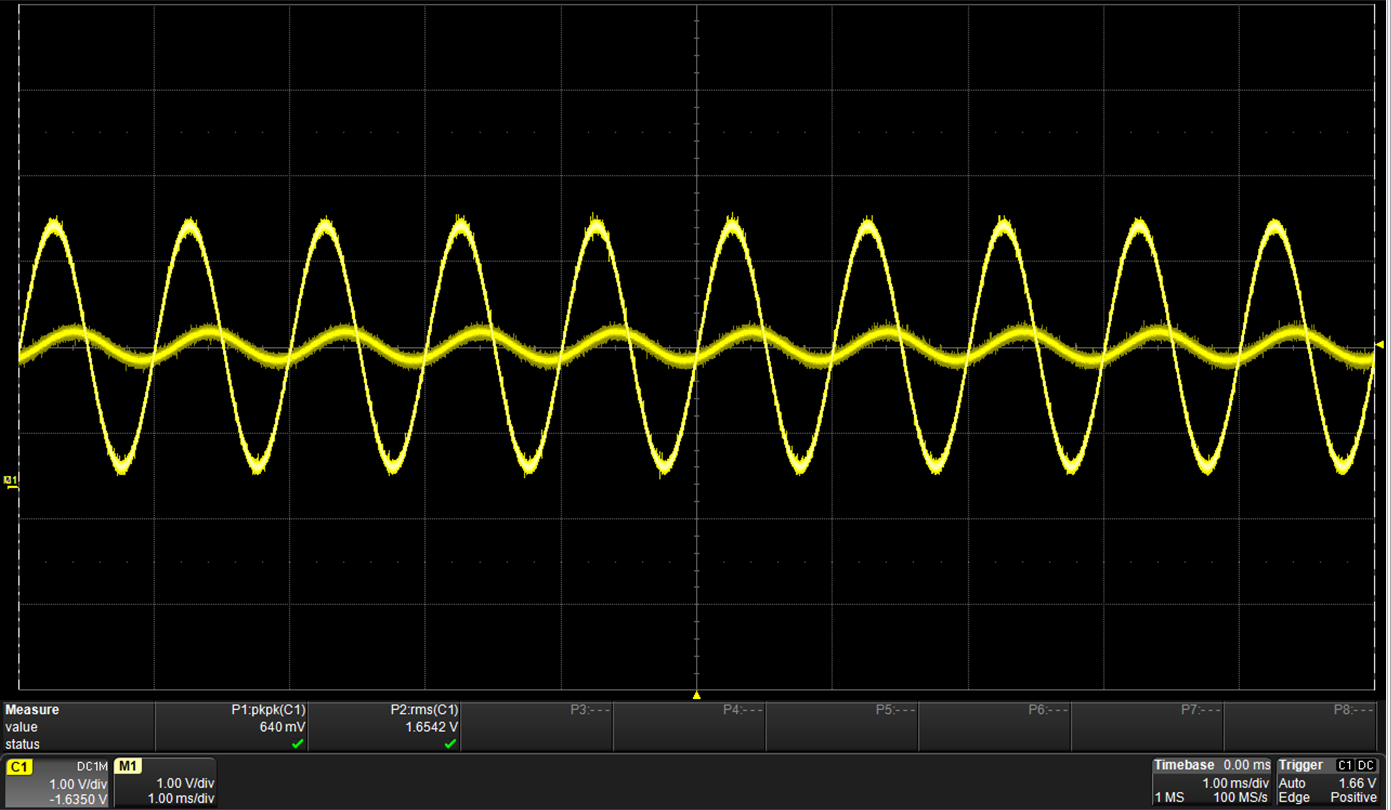Select the empty P4 measurement slot
This screenshot has width=1391, height=810.
743,710
